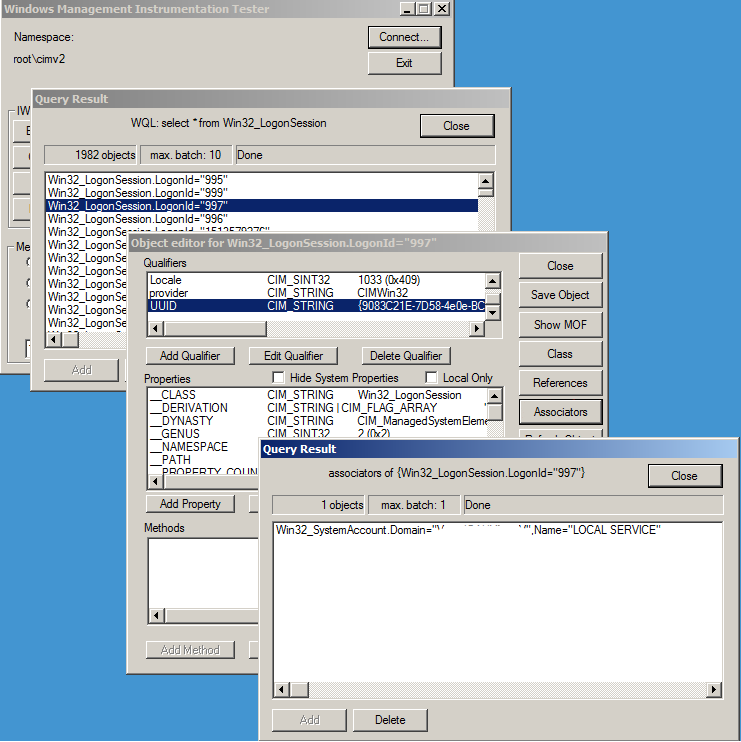741x742 pixels.
Task: Click Qualifiers list scroll up arrow
Action: click(493, 281)
